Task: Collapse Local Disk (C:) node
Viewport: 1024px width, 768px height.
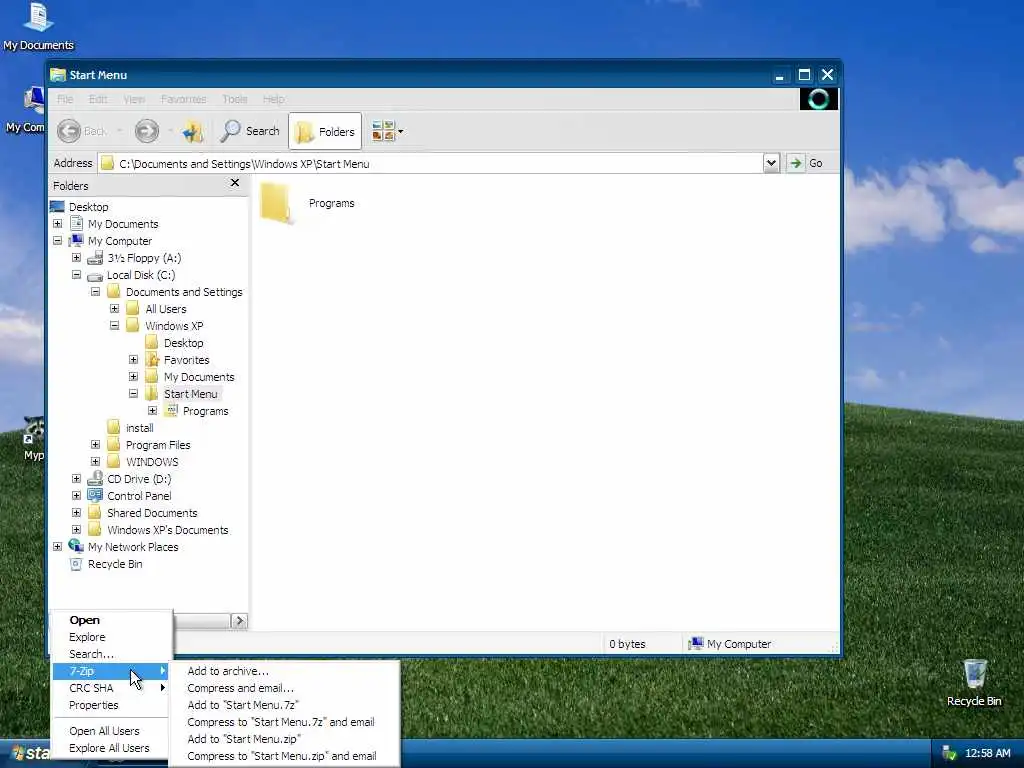Action: [x=76, y=275]
